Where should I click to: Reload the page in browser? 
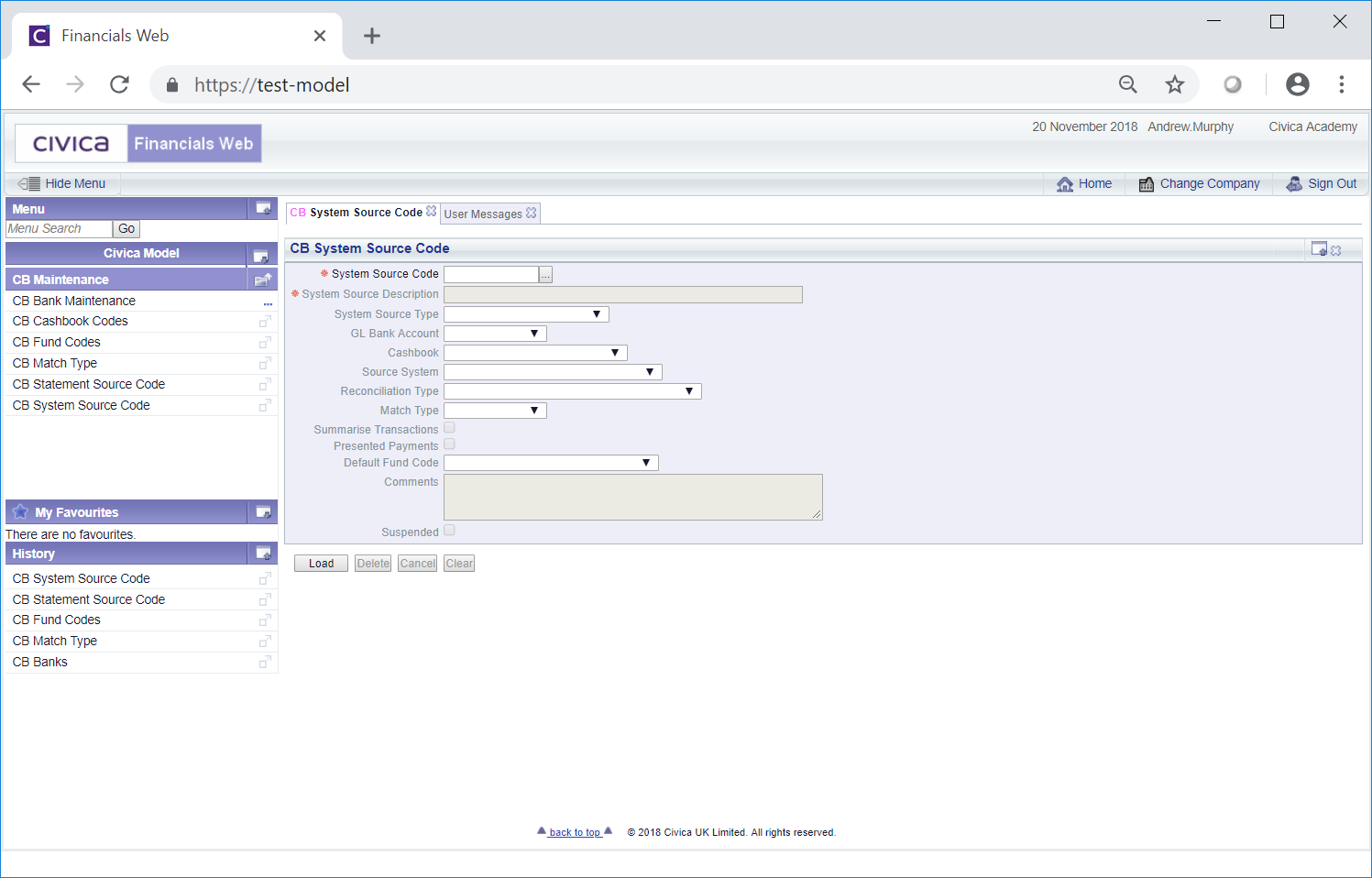(119, 85)
